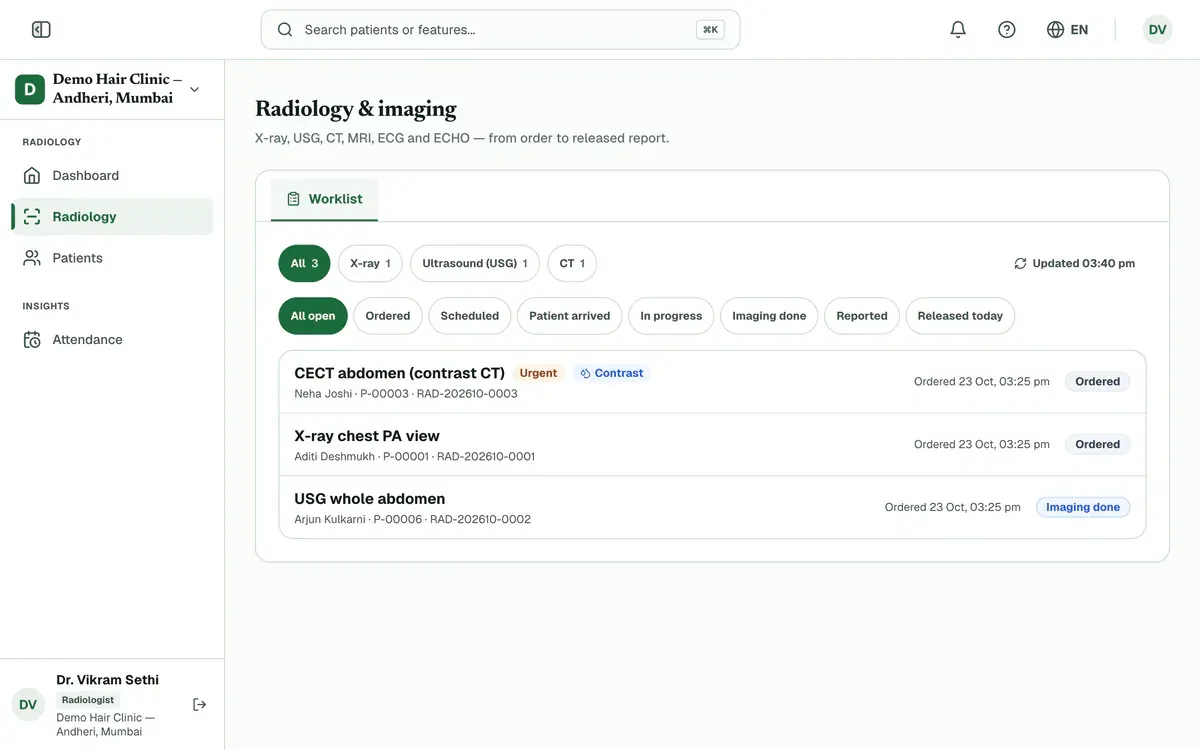Click the refresh icon next to Updated 03:40 pm
Screen dimensions: 1200x750
coord(1020,264)
